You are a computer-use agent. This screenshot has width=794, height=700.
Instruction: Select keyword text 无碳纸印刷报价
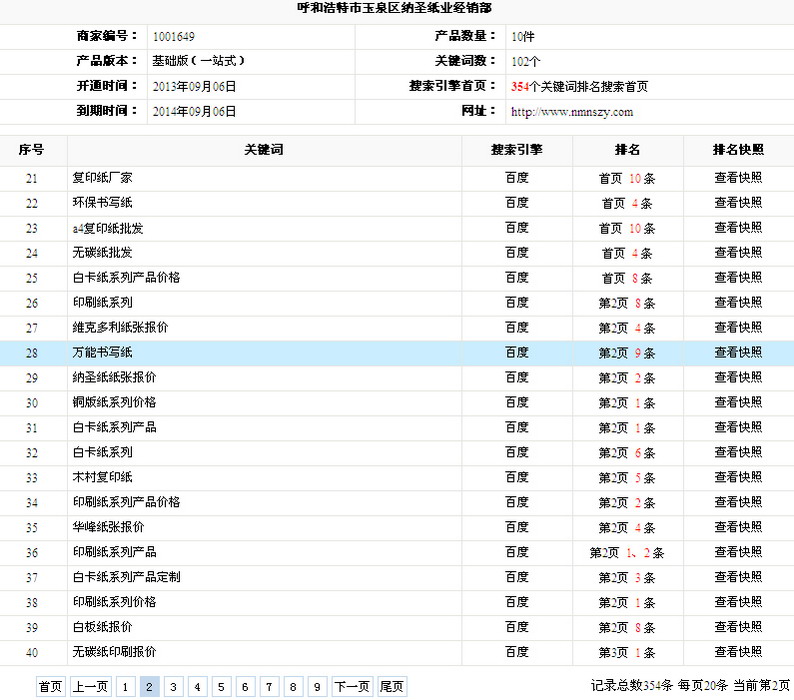pyautogui.click(x=114, y=652)
